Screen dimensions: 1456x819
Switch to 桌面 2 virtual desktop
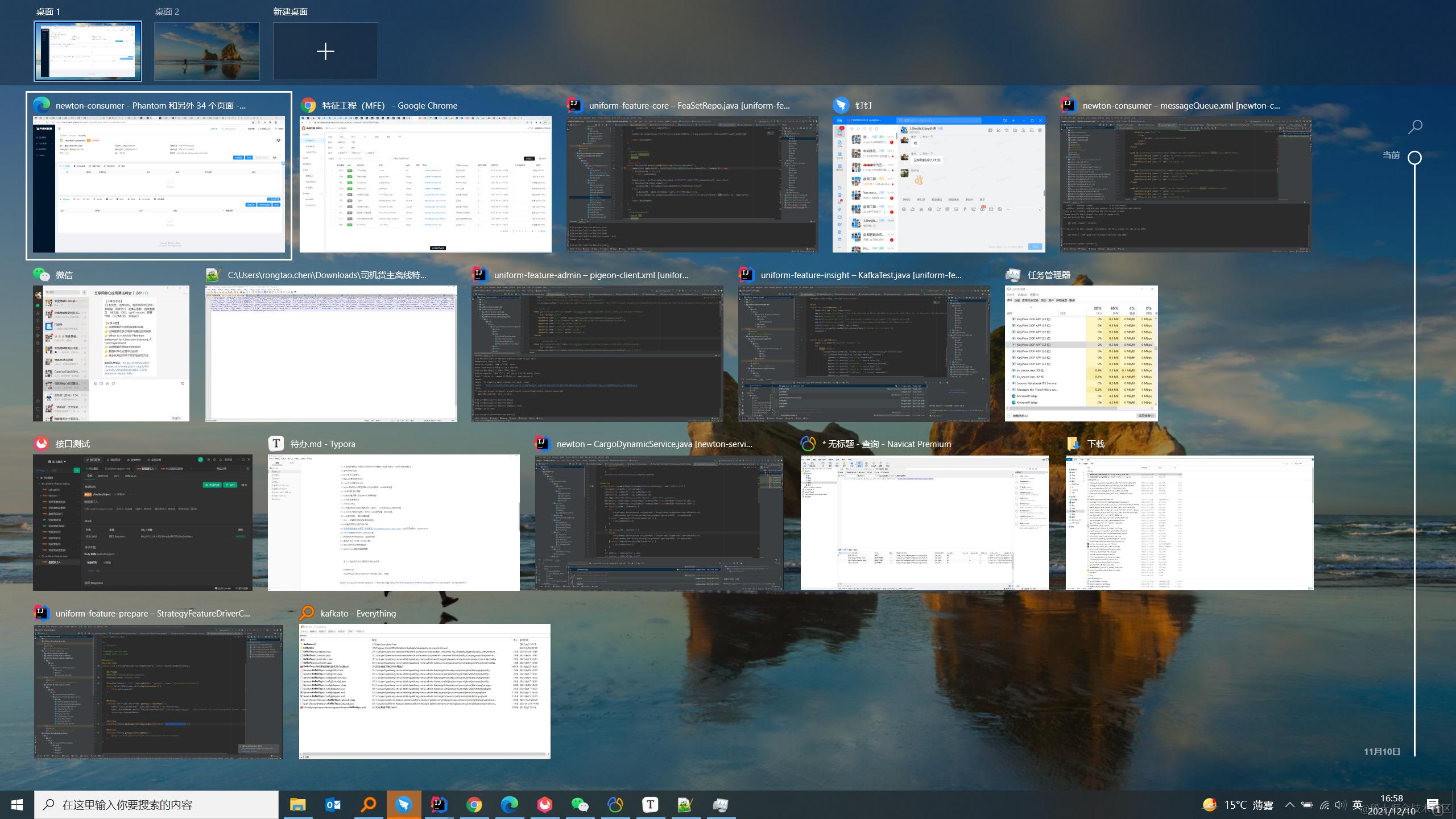coord(206,51)
